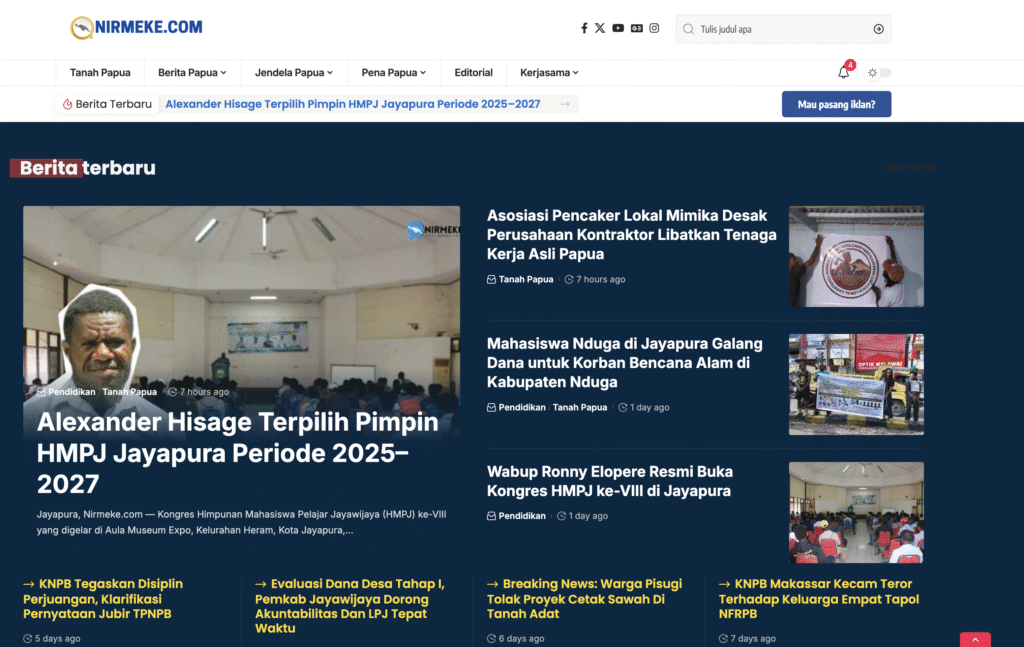Screen dimensions: 1024x647
Task: Click the "Mau pasang iklan?" button
Action: pyautogui.click(x=836, y=104)
